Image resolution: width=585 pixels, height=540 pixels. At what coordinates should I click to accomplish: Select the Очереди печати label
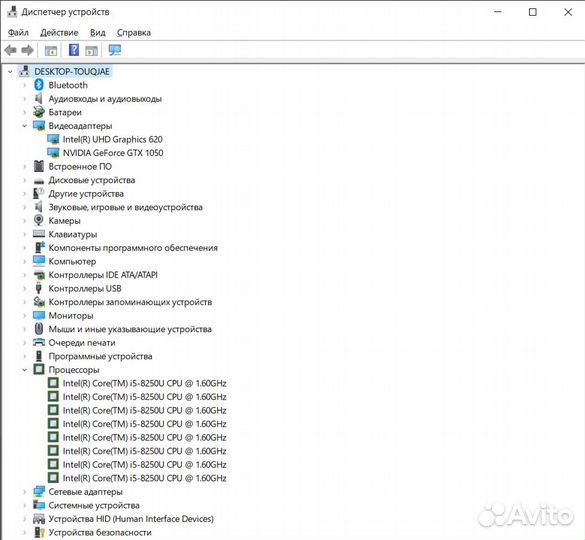tap(82, 343)
